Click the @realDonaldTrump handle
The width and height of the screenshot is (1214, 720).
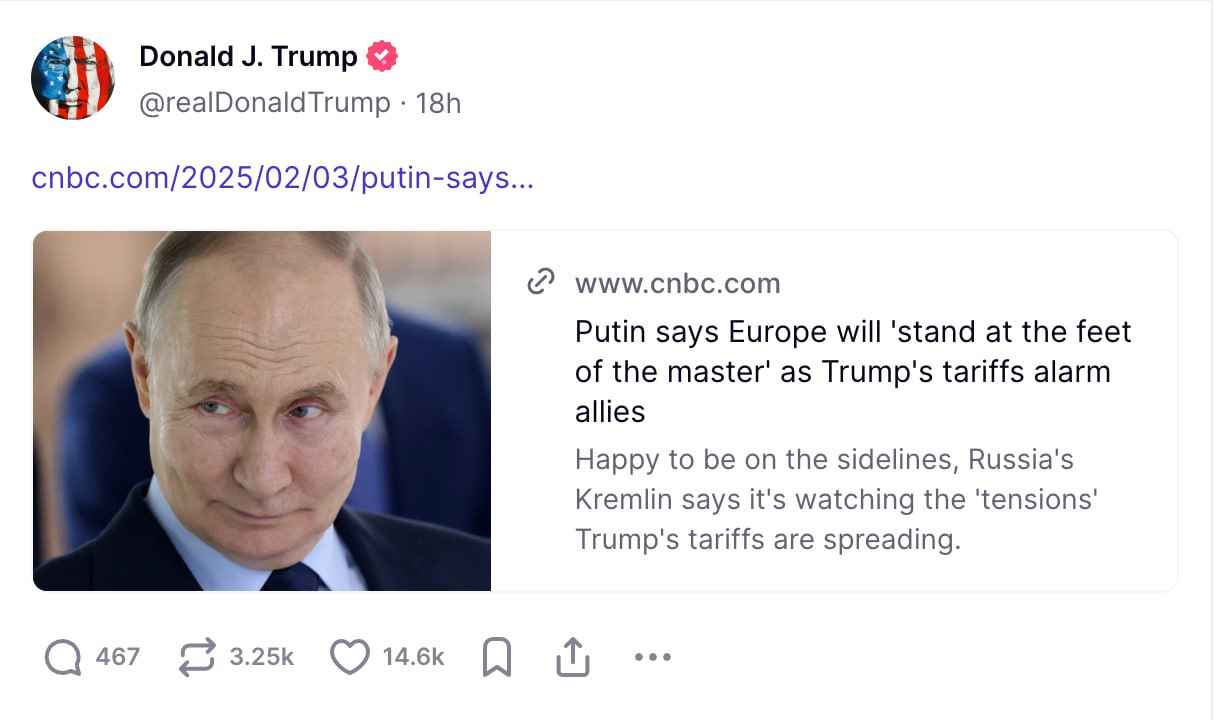click(x=264, y=103)
